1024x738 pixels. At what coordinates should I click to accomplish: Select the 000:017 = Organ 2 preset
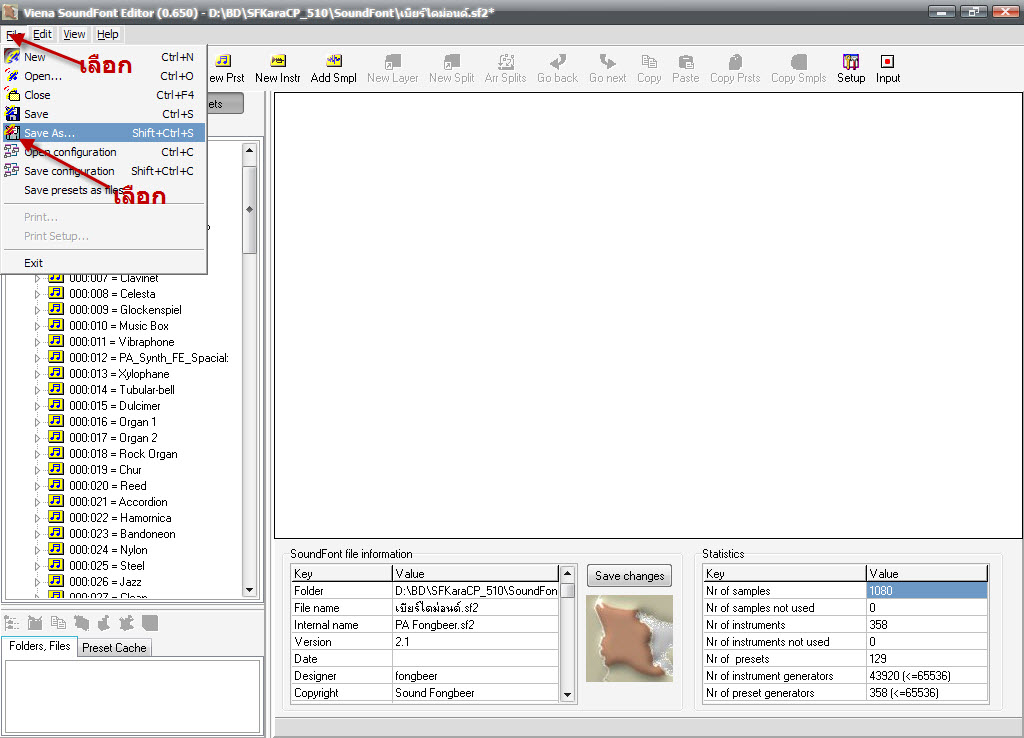(113, 438)
